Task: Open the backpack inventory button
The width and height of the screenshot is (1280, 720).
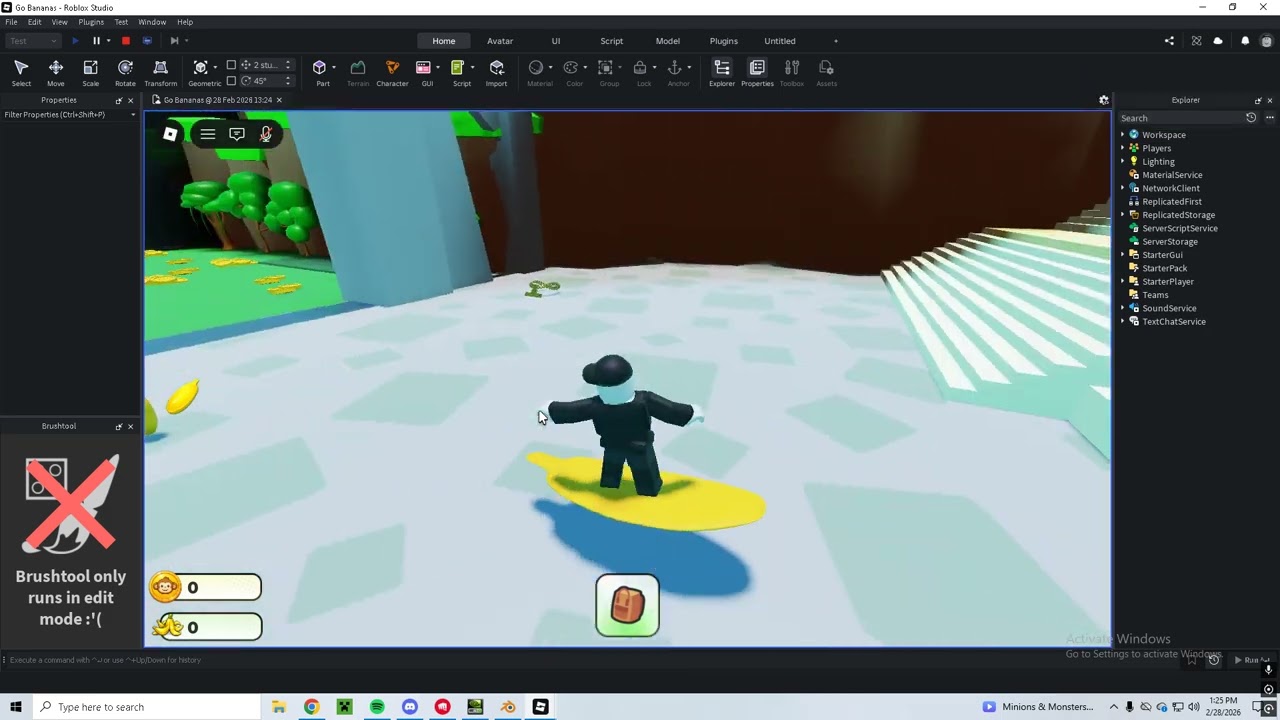Action: (628, 605)
